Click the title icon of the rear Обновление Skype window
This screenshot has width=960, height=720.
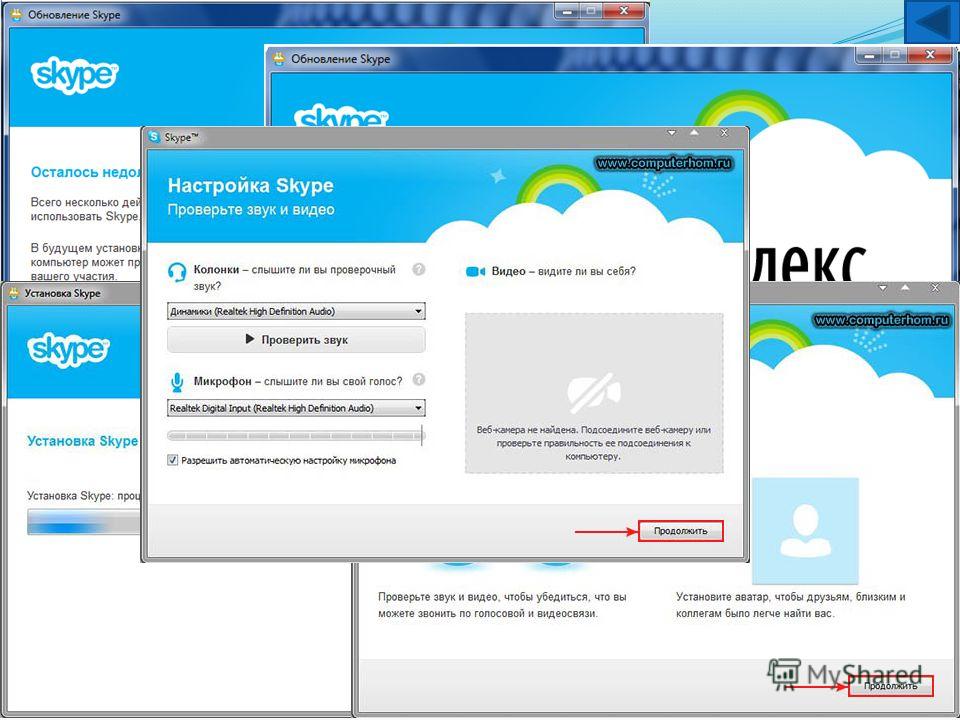17,15
